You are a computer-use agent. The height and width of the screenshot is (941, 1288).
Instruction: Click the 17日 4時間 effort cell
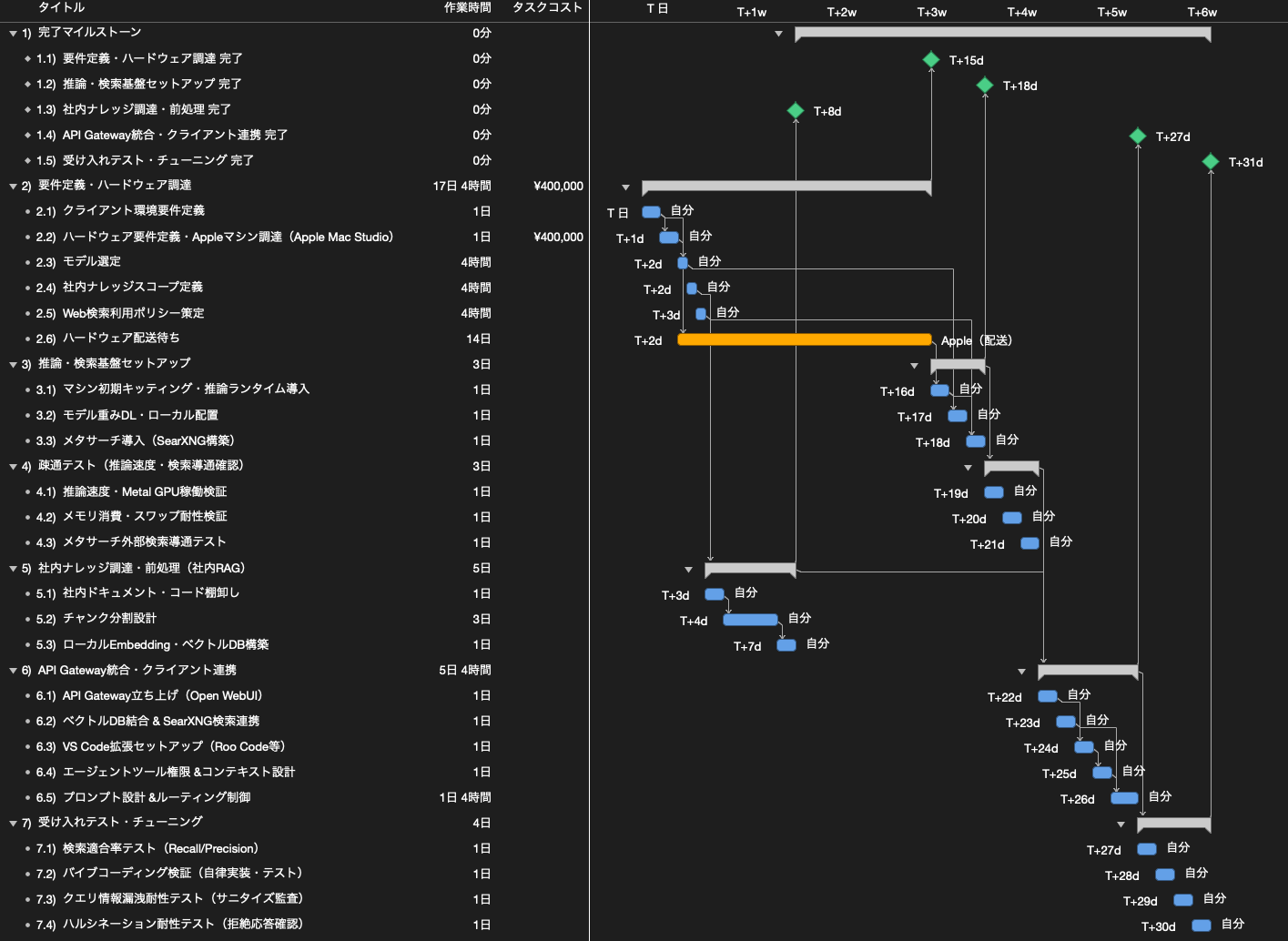pyautogui.click(x=462, y=186)
